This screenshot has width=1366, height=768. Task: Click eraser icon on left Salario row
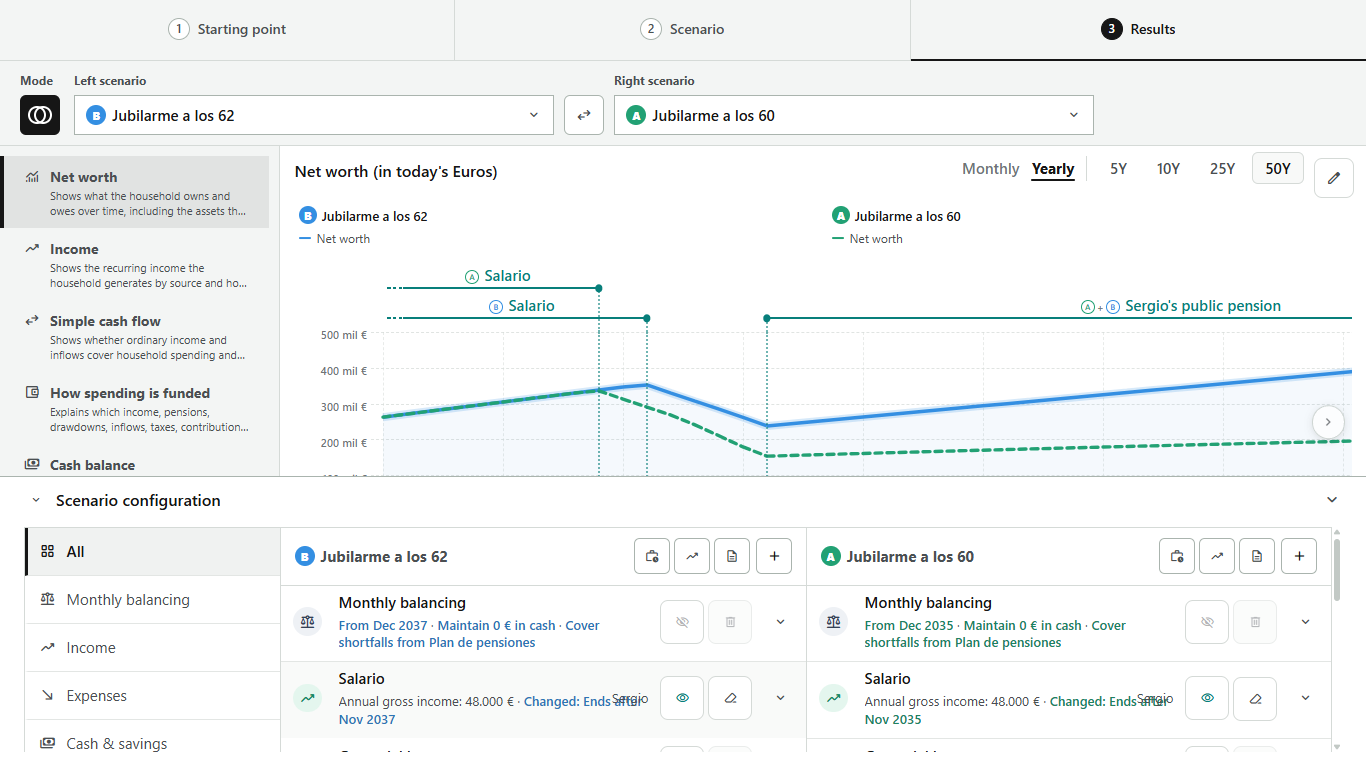point(730,698)
